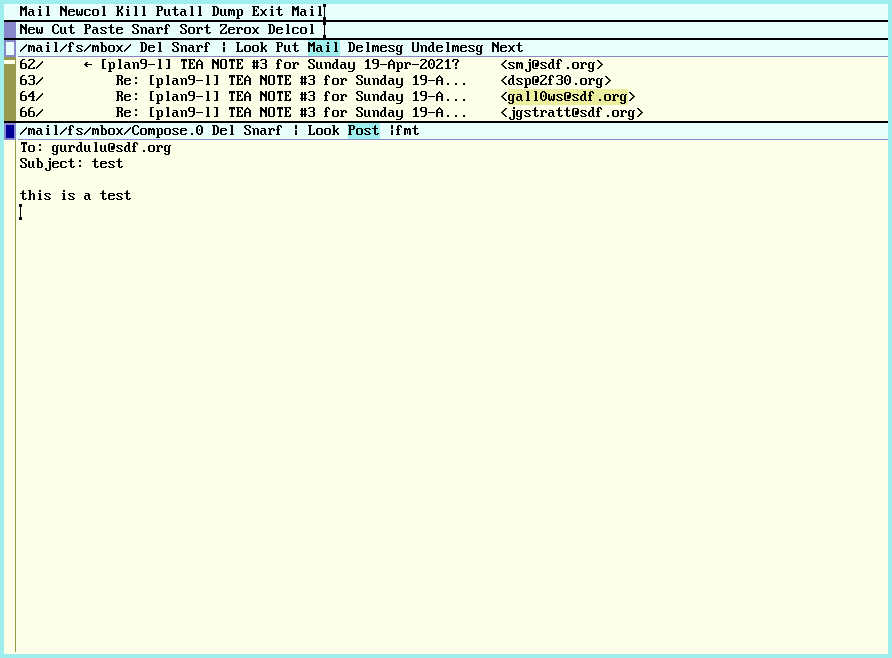Click the To address gurdulu@sdf.org

(x=111, y=148)
